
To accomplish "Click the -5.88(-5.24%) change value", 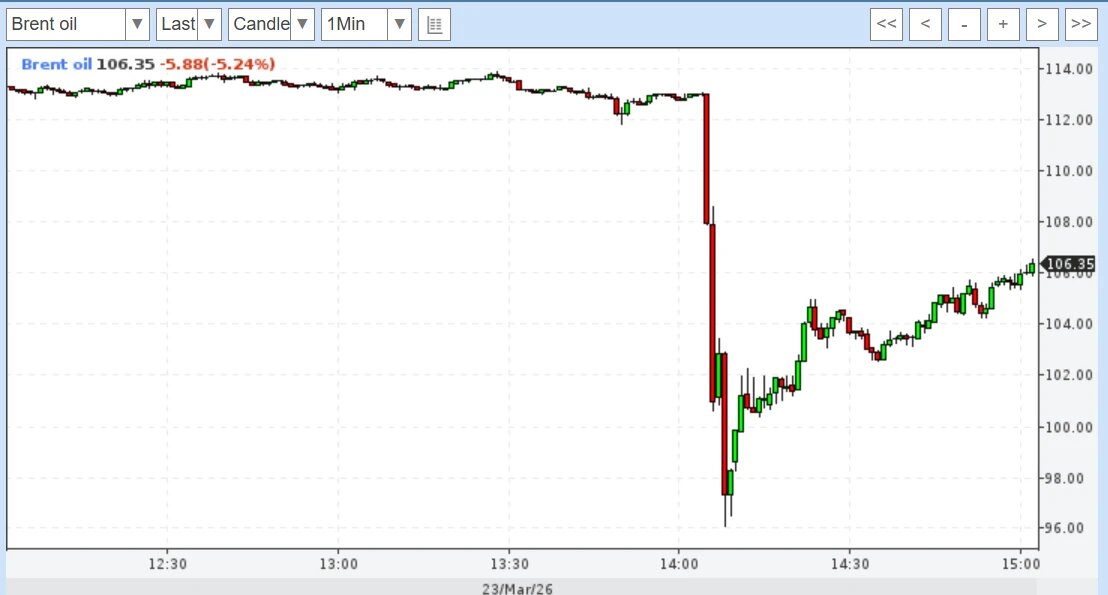I will 217,64.
